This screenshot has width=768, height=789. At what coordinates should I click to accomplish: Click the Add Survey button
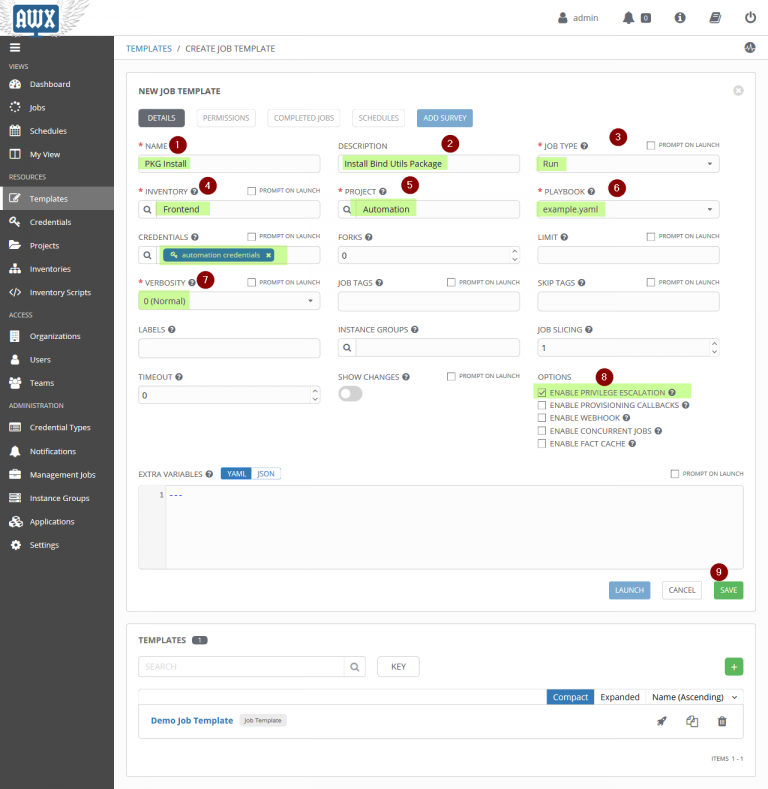coord(445,118)
